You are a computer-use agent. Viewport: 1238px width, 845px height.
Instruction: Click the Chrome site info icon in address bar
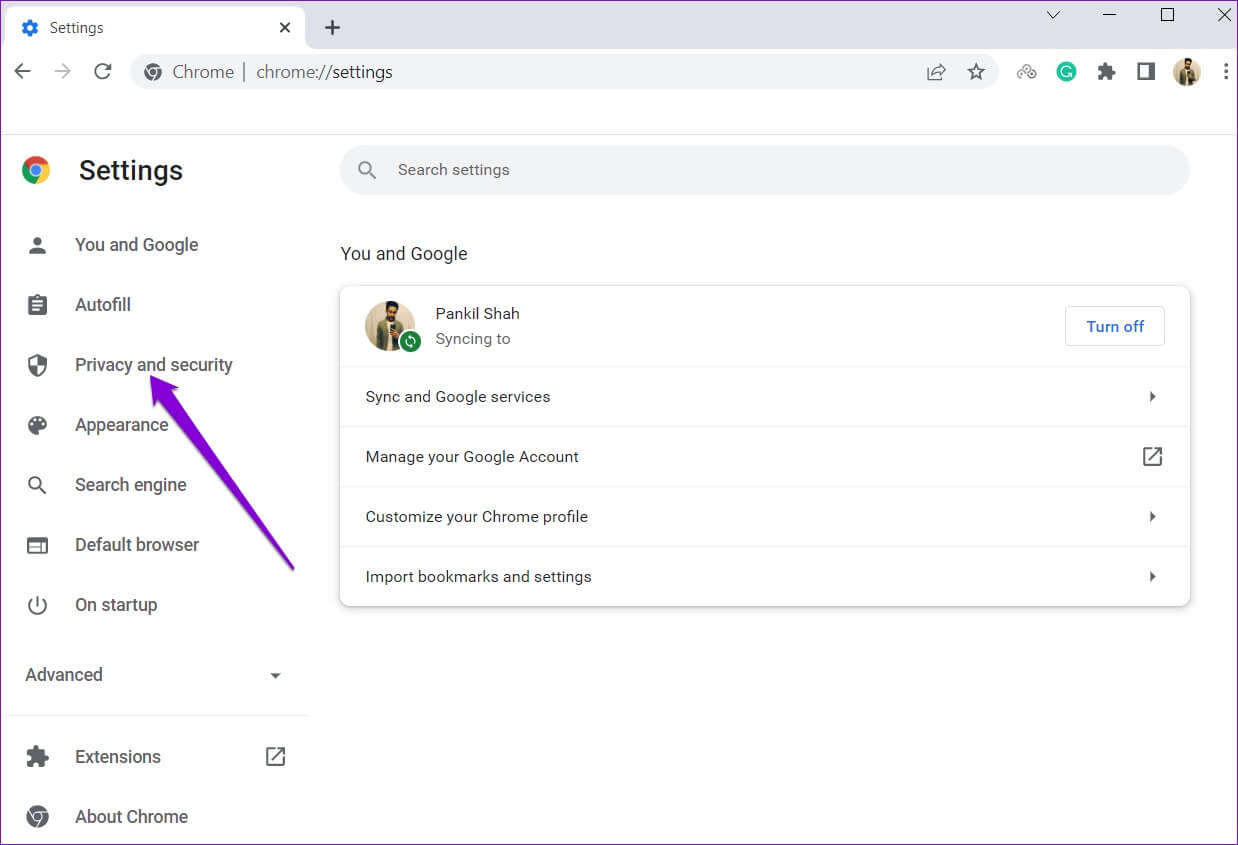coord(153,72)
